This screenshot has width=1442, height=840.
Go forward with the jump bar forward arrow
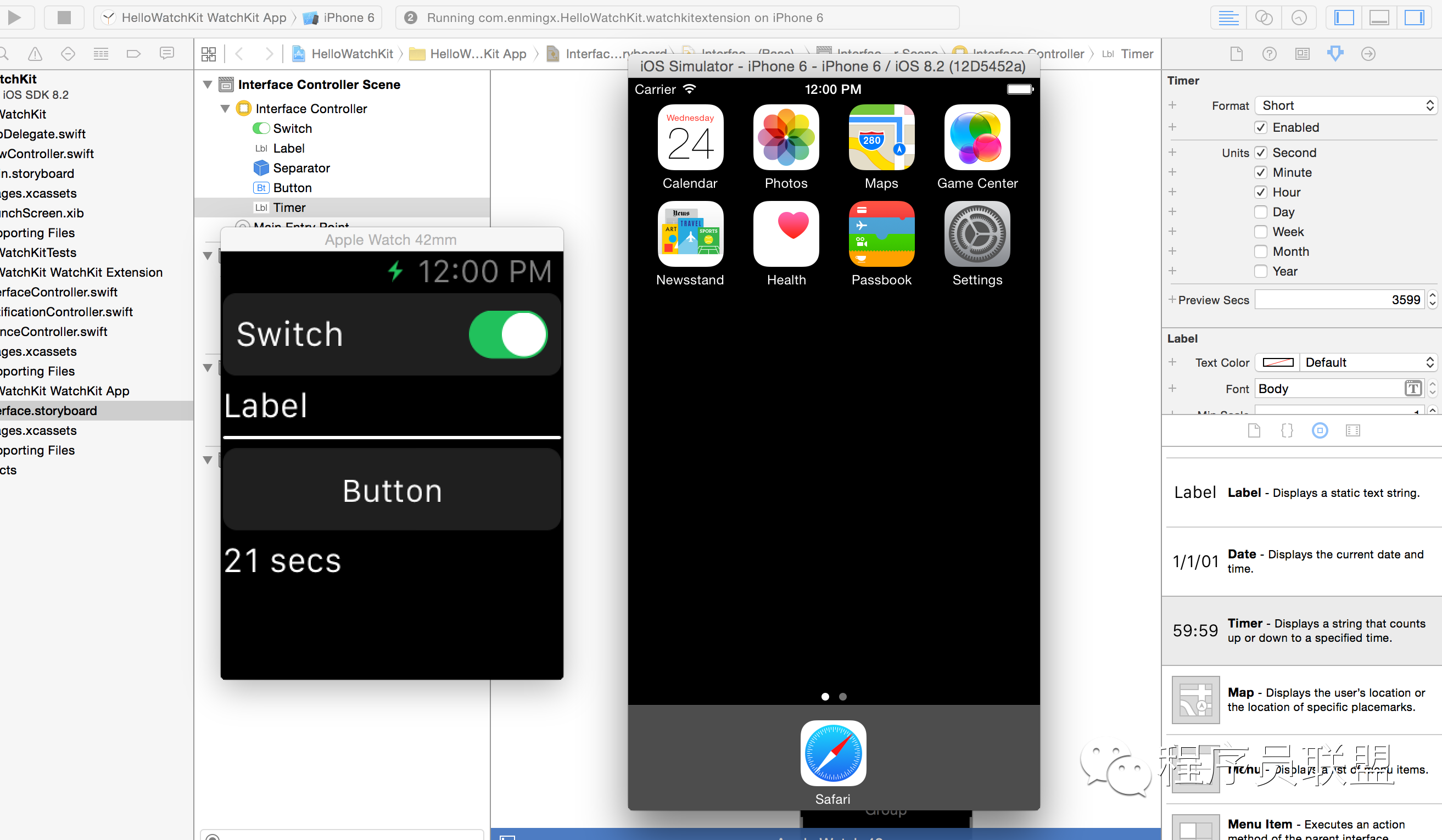coord(269,54)
